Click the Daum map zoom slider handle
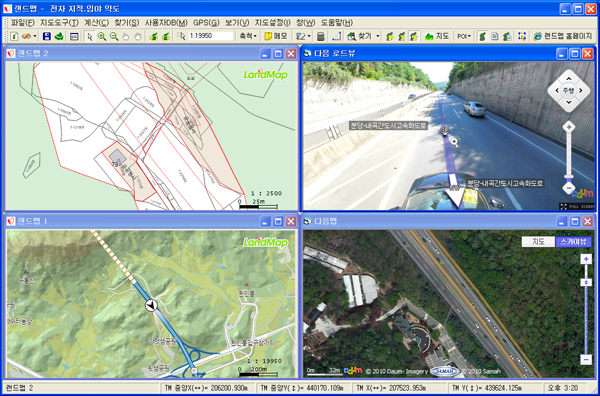The width and height of the screenshot is (600, 396). 586,282
